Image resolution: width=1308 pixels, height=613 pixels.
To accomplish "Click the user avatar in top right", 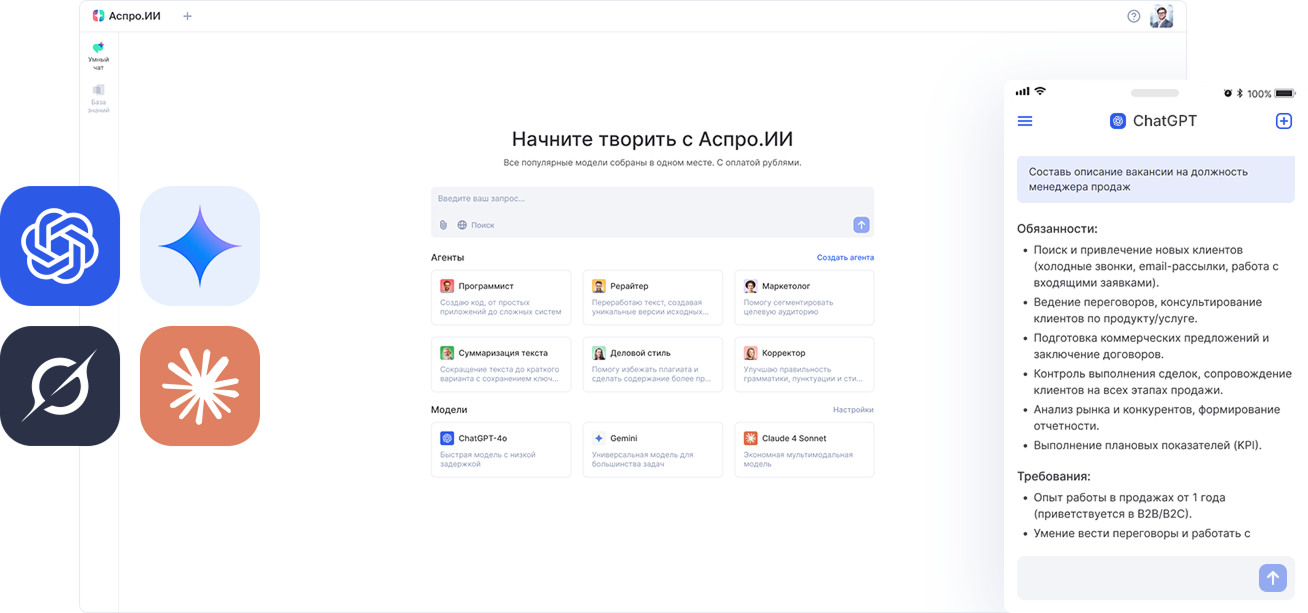I will (x=1161, y=16).
